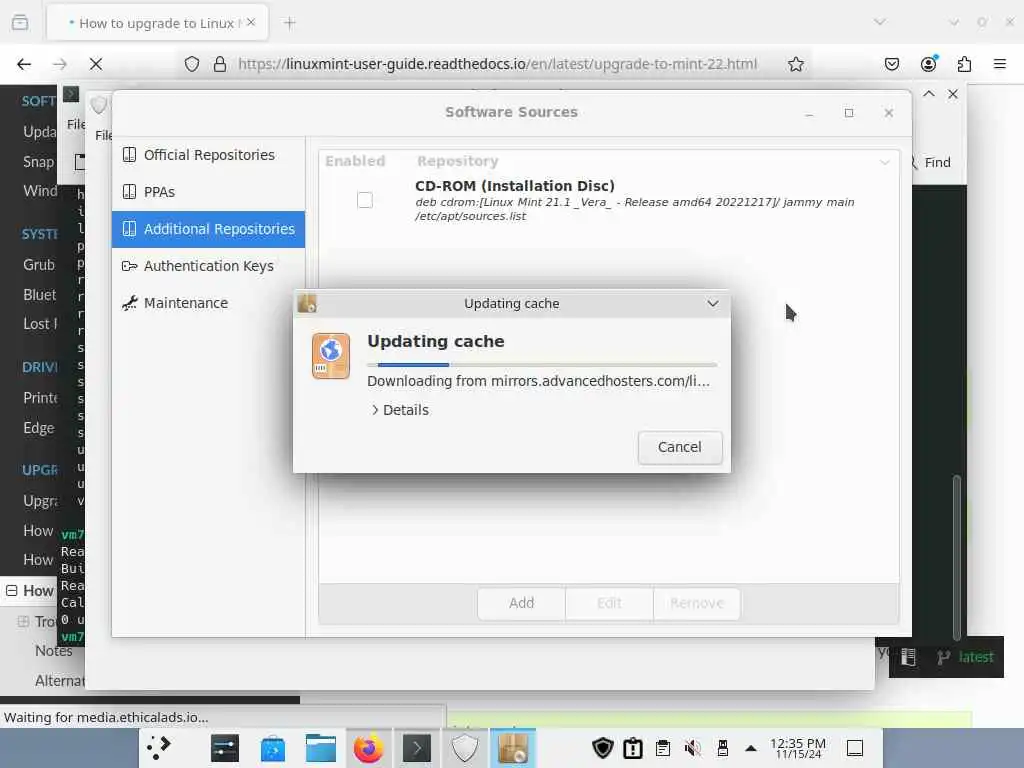List all Firefox tabs dropdown

pyautogui.click(x=880, y=22)
